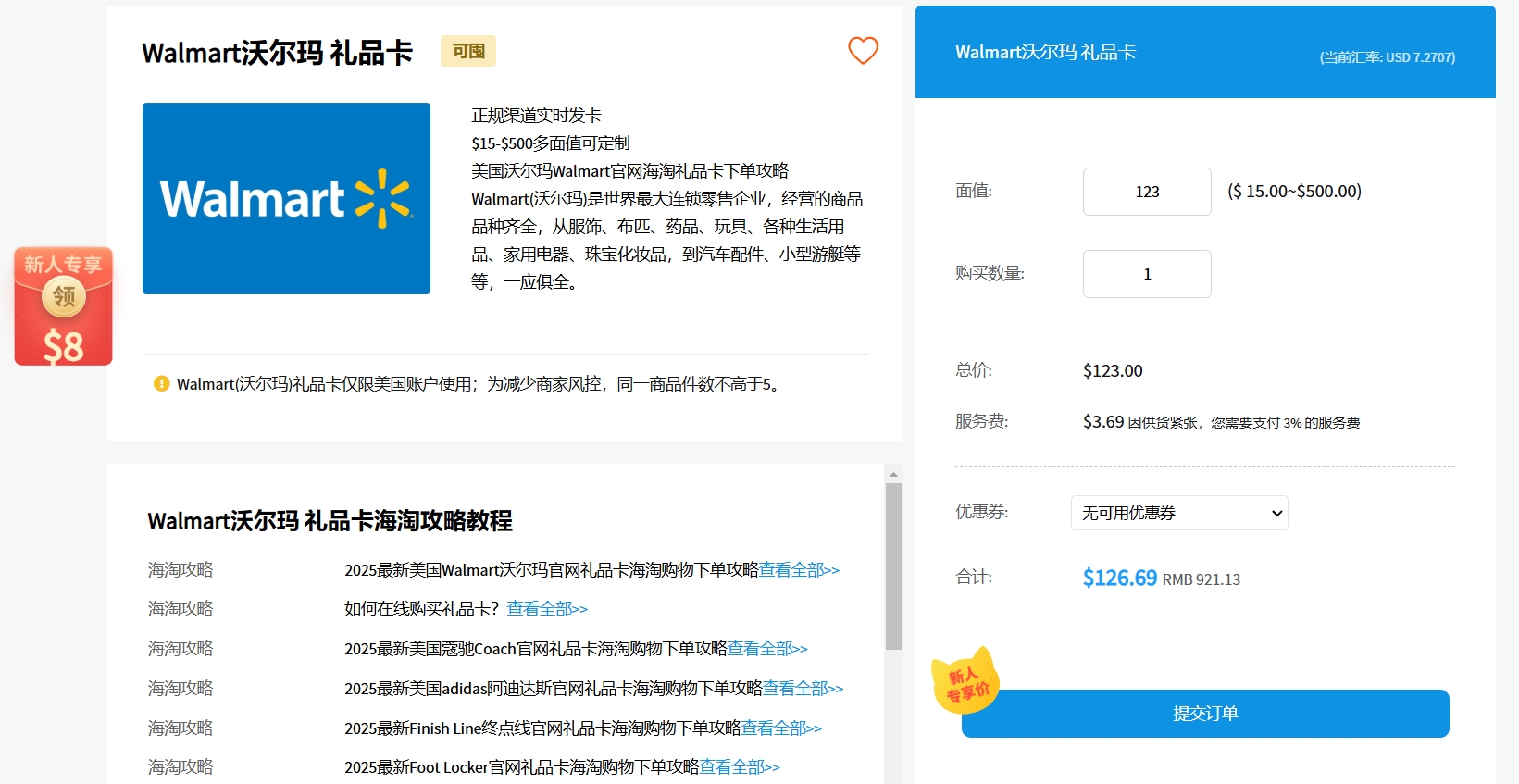1519x784 pixels.
Task: Click the 美国沃尔玛Walmart官网海淘礼品卡下单攻略 line
Action: (630, 171)
